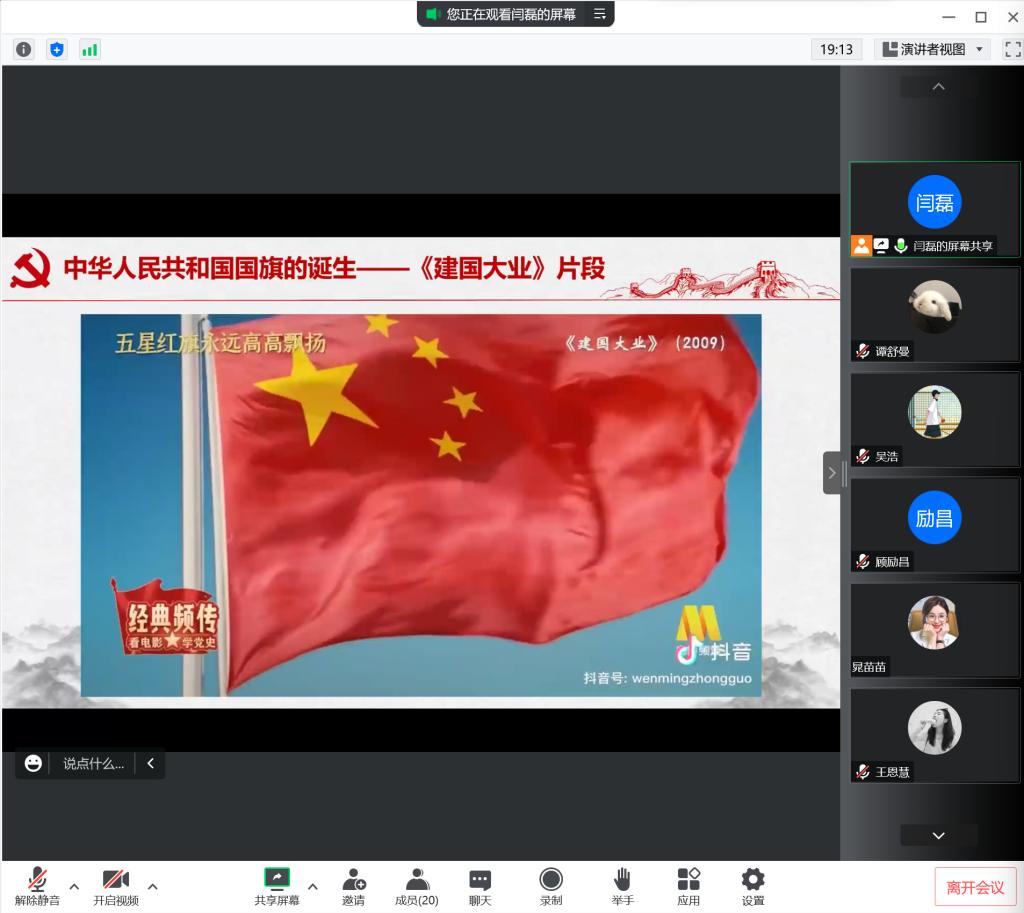1024x913 pixels.
Task: Open the meeting info icon
Action: [23, 49]
